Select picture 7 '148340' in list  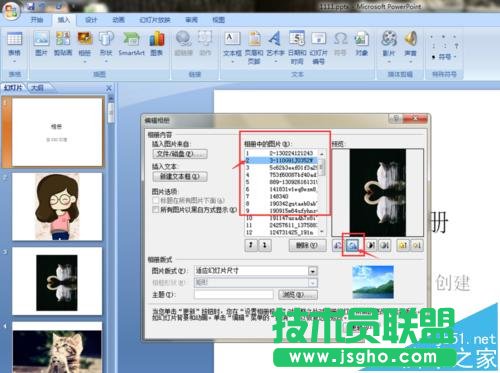point(282,196)
